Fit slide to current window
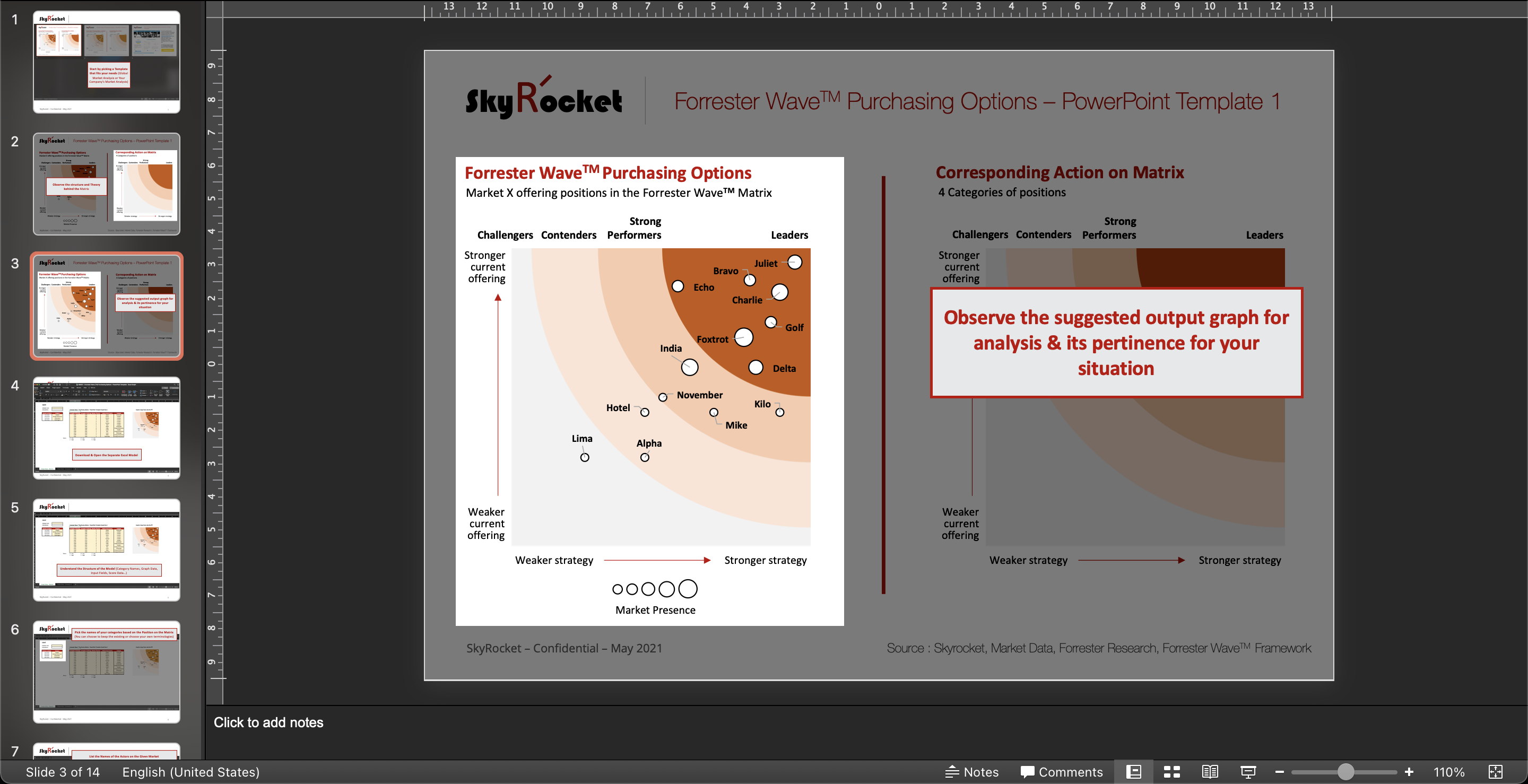This screenshot has height=784, width=1528. click(x=1496, y=772)
